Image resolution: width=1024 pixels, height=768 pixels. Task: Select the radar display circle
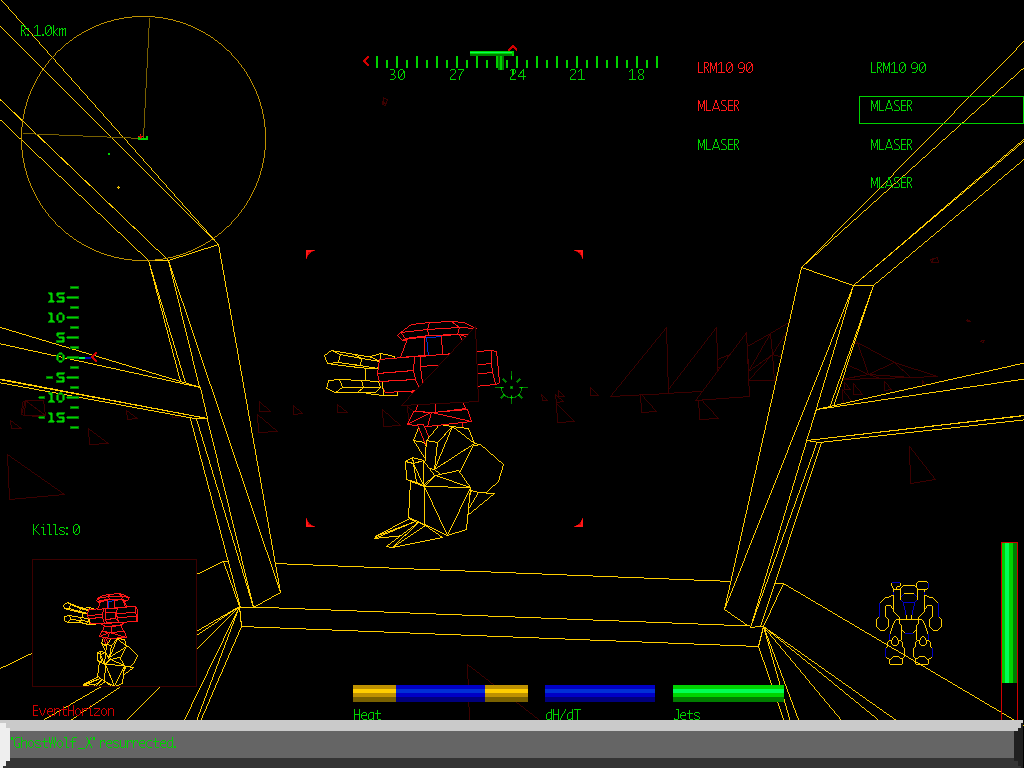pos(145,135)
